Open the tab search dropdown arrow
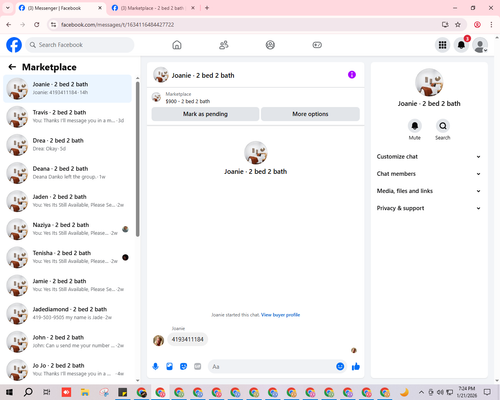 [x=7, y=8]
